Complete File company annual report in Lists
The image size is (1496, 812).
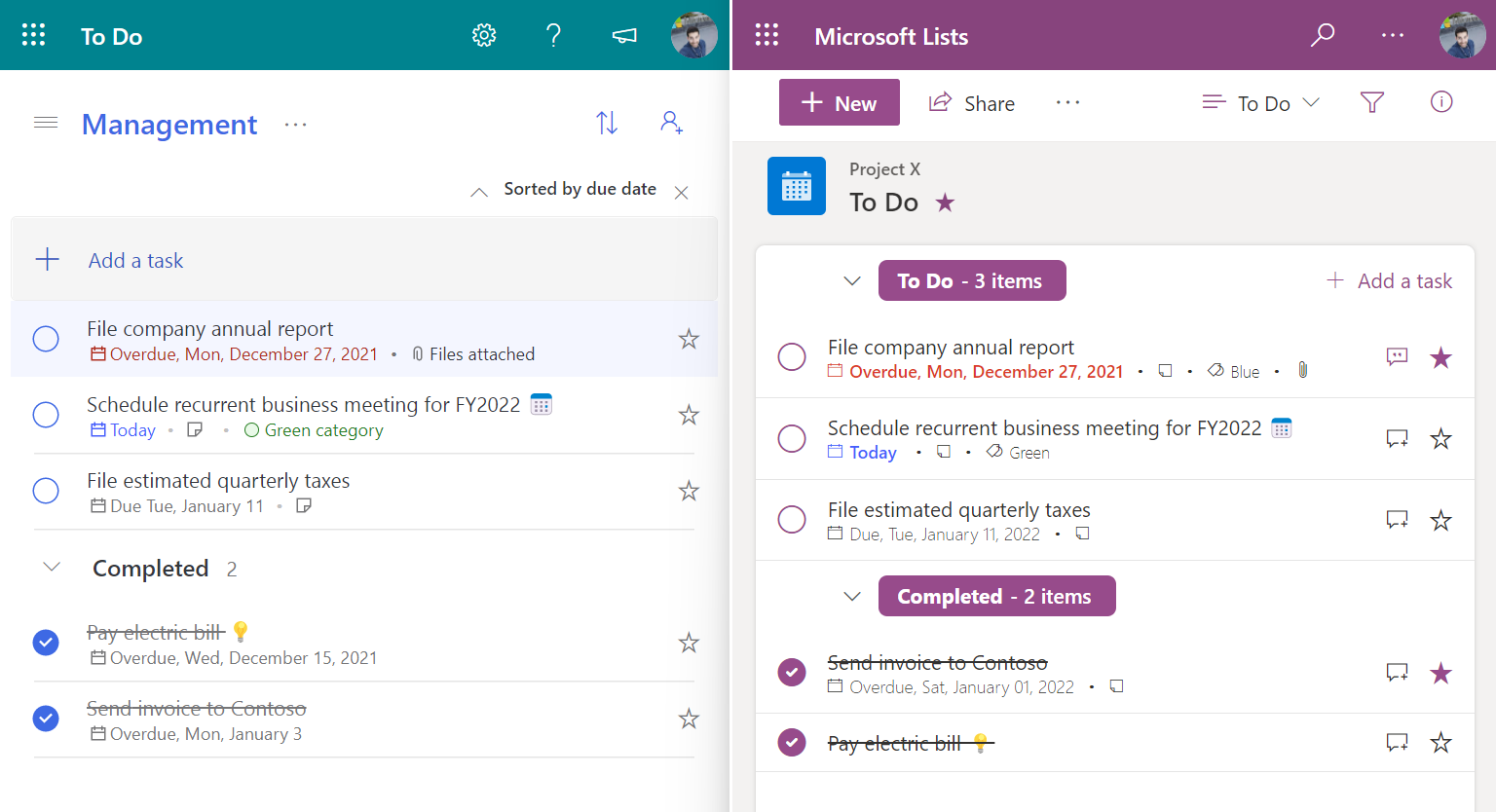792,357
